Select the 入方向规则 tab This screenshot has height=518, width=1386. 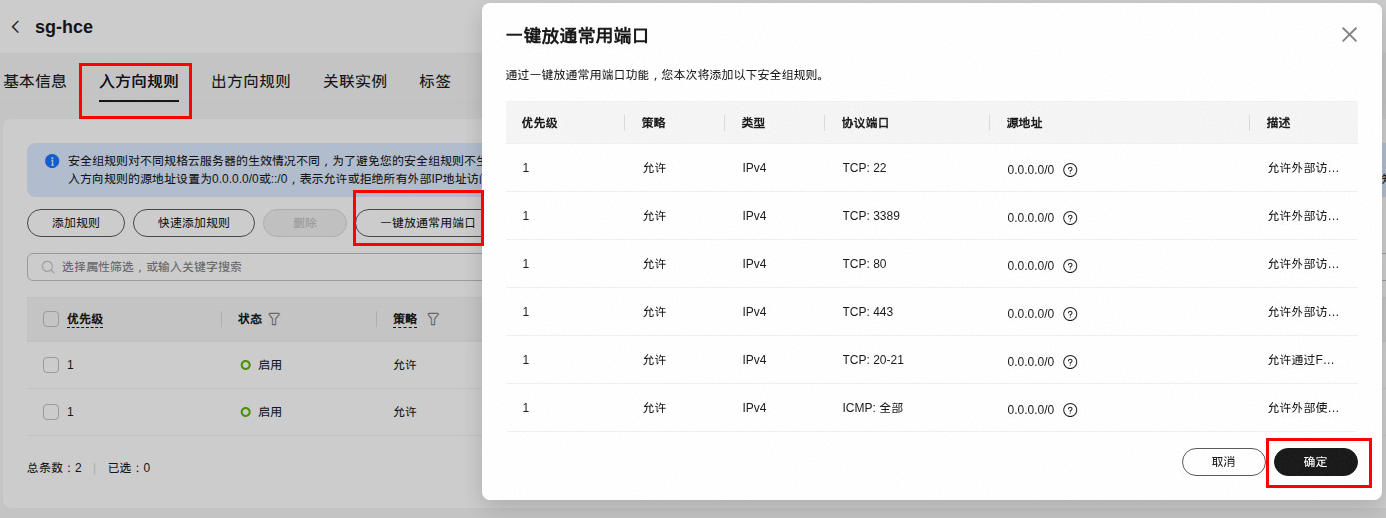(x=139, y=82)
